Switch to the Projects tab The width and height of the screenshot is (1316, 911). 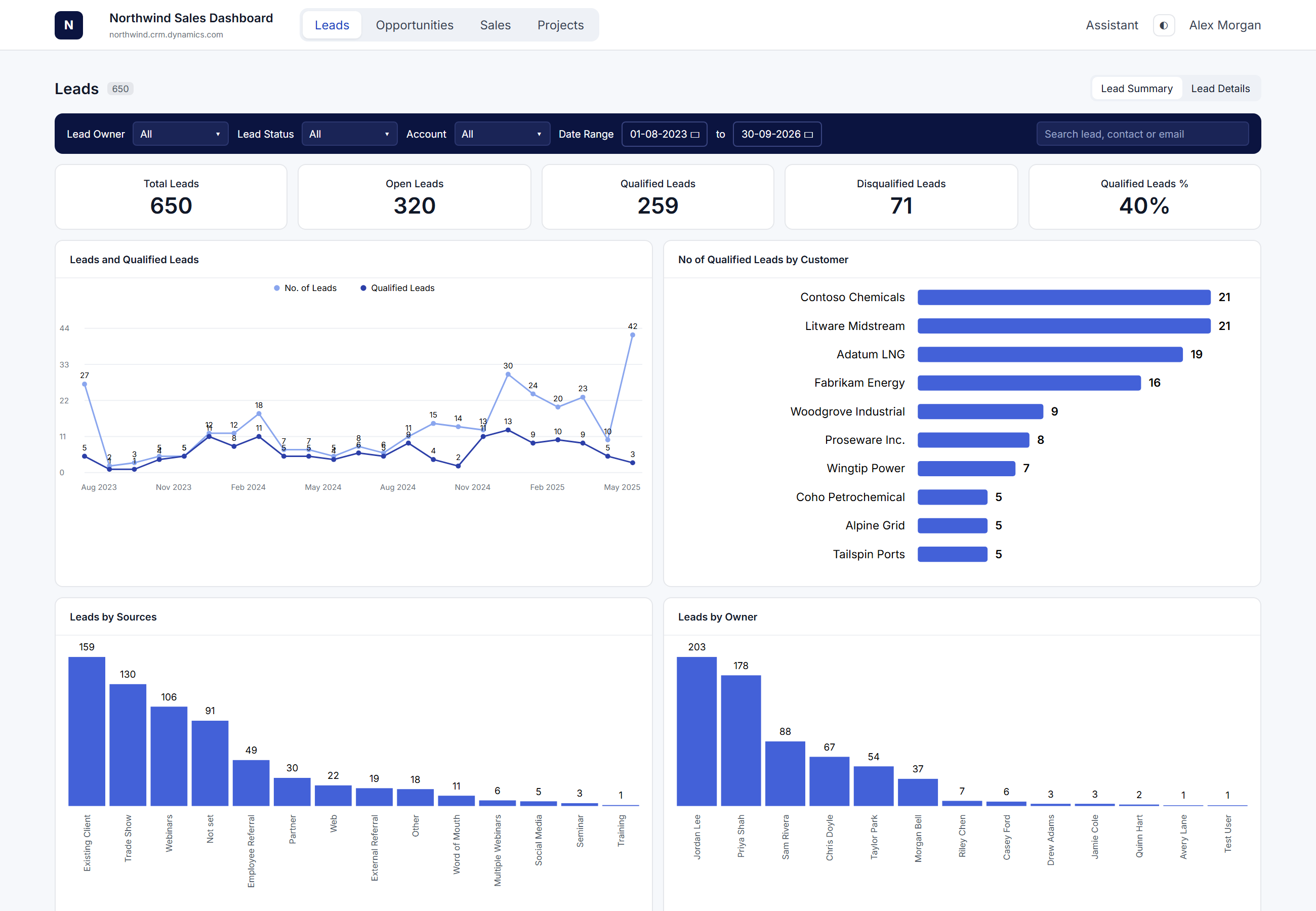coord(560,25)
